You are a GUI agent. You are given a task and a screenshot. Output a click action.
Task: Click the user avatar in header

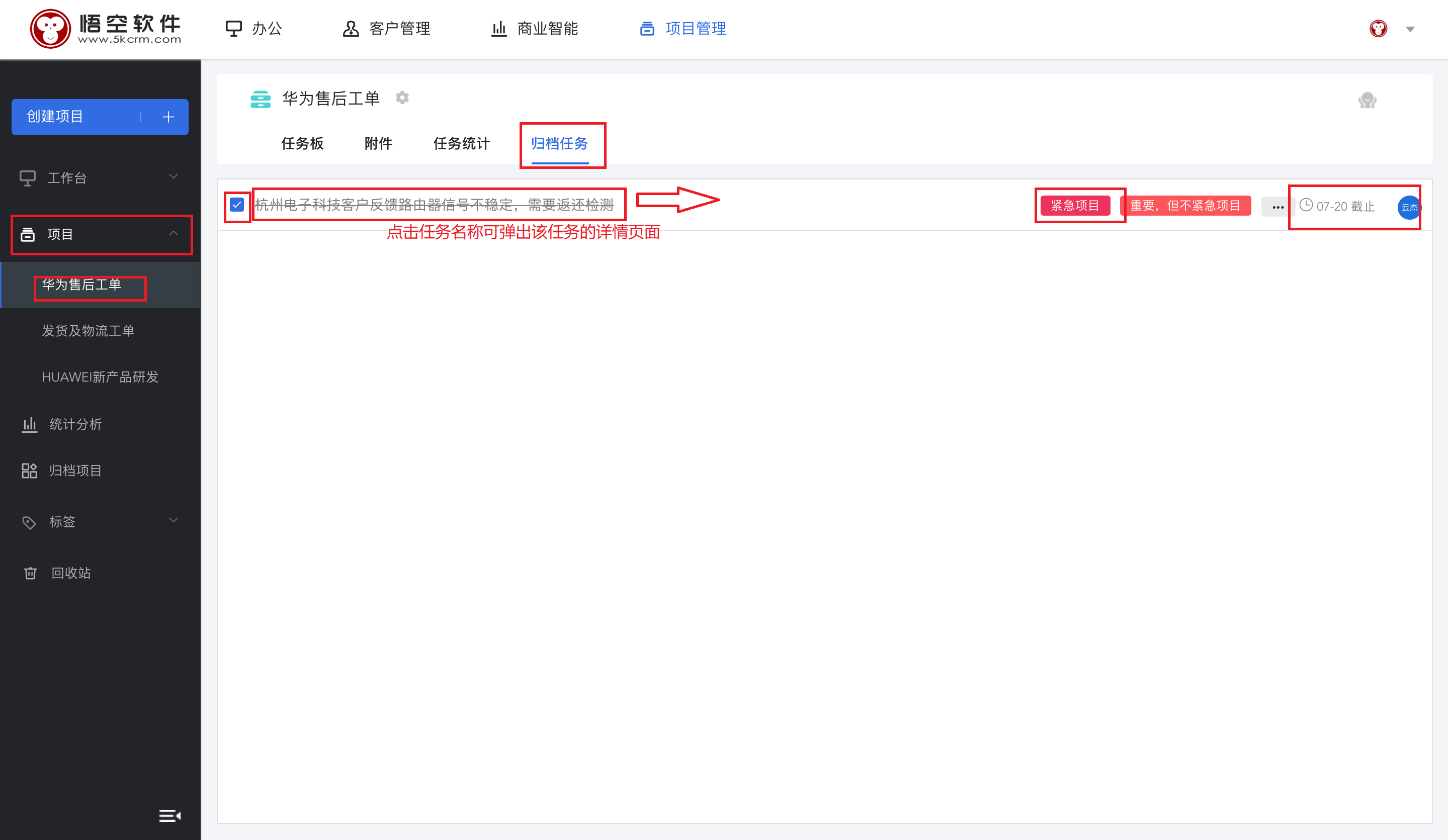1378,29
